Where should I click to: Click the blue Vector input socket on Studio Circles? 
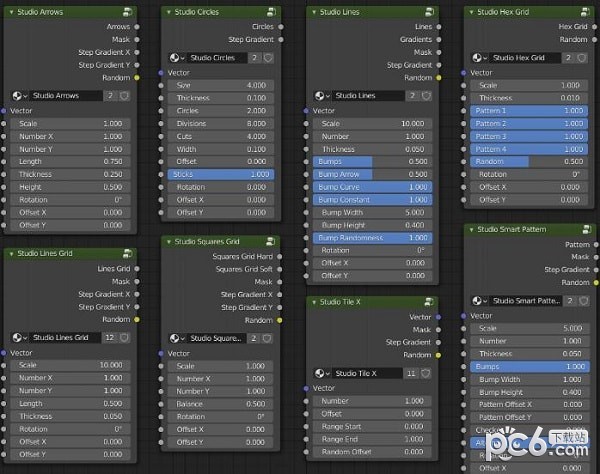161,73
